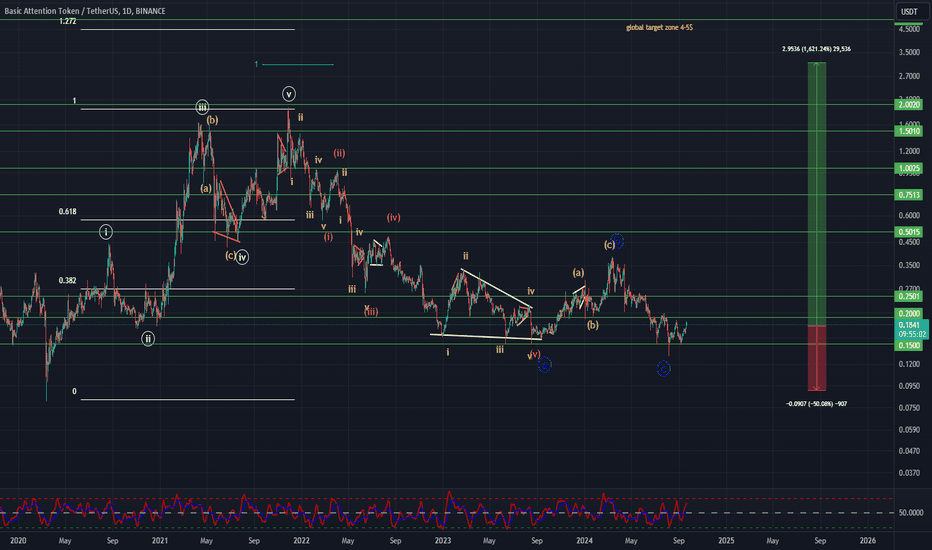Select the 2.0020 green price label
This screenshot has height=550, width=932.
coord(909,105)
